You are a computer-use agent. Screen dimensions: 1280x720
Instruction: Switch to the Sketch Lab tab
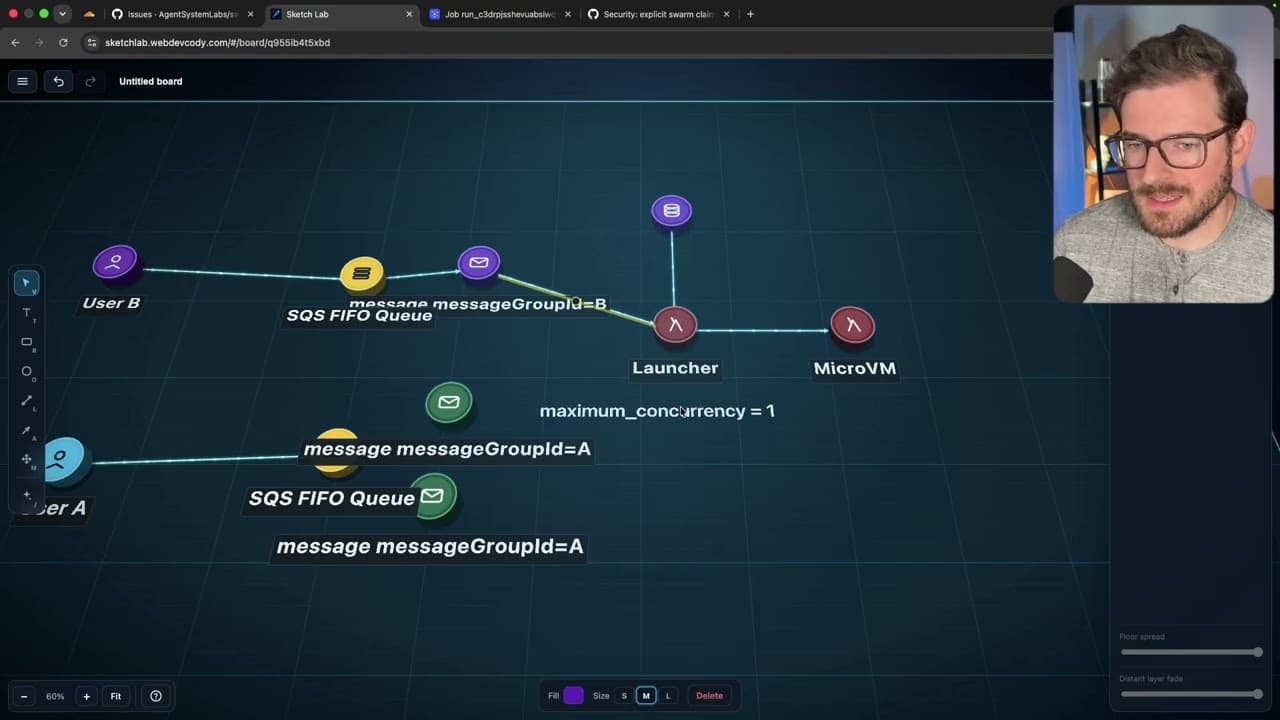coord(341,14)
